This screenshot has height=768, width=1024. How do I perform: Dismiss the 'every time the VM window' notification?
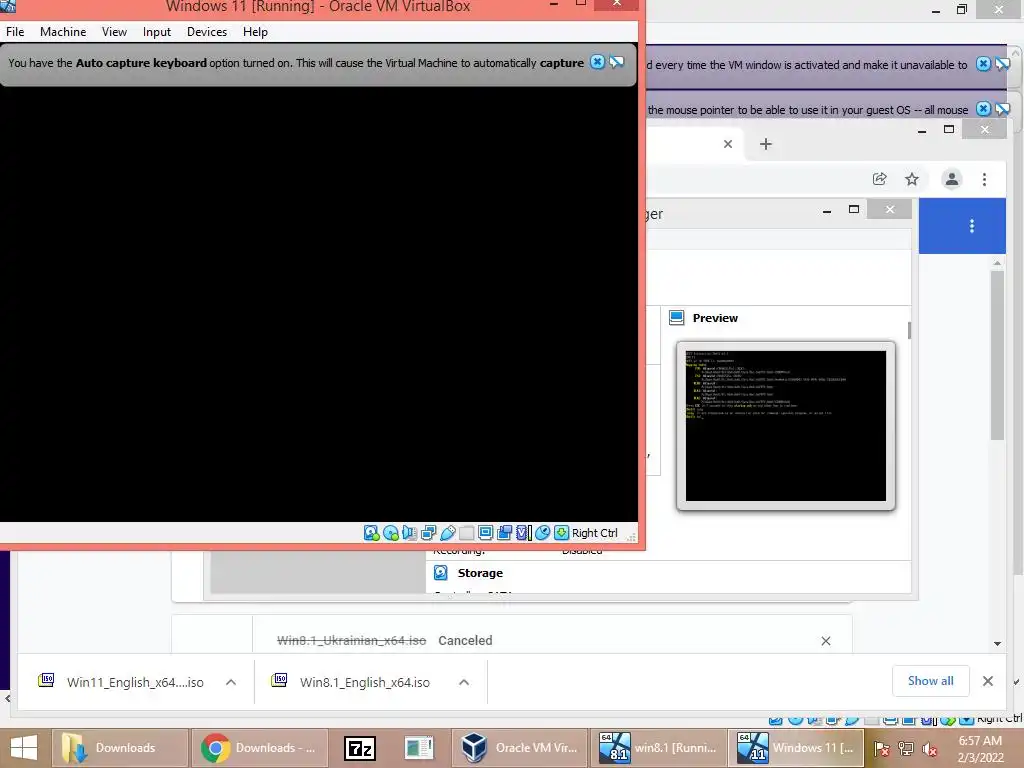[x=983, y=64]
